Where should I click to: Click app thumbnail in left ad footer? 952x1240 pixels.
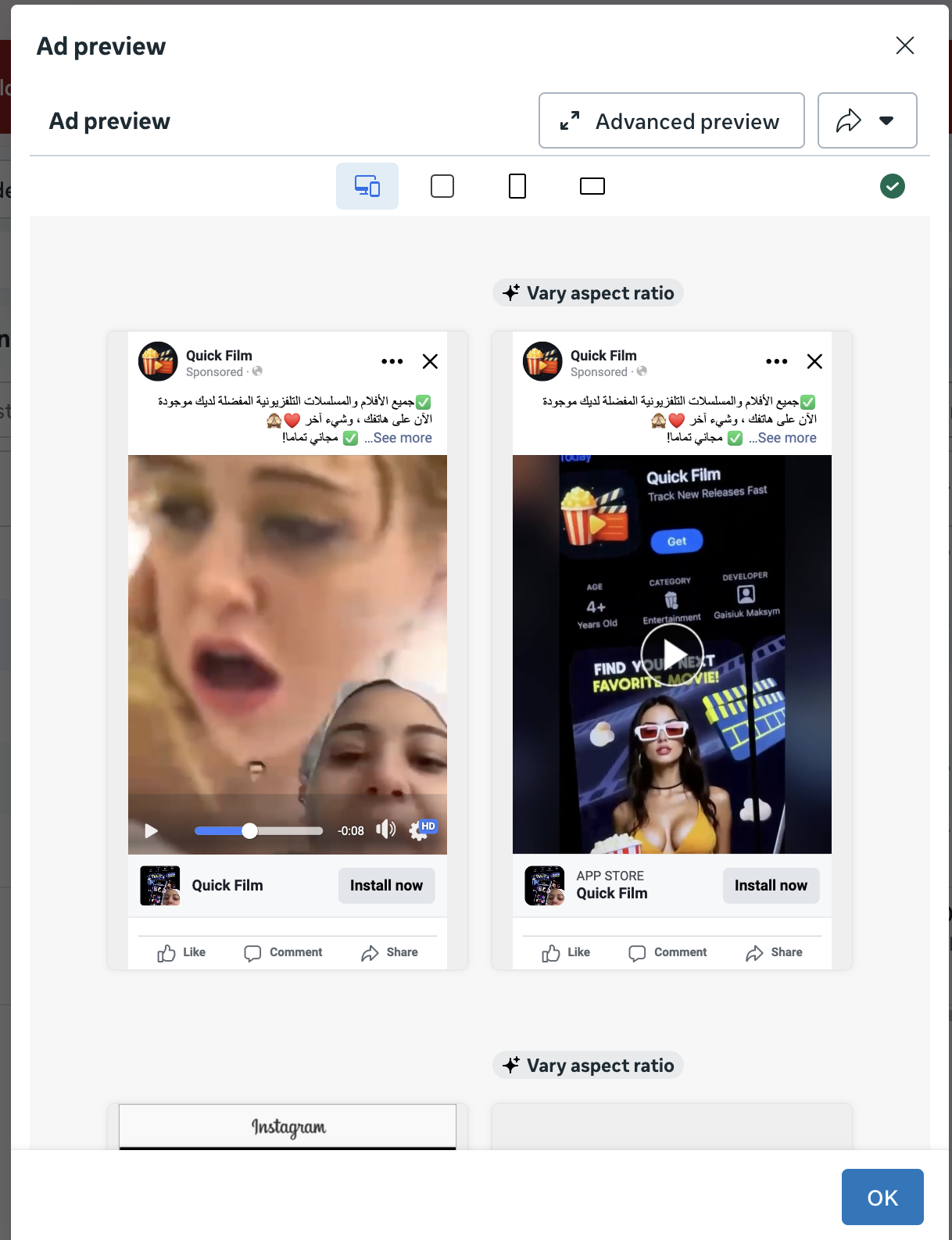click(x=160, y=885)
